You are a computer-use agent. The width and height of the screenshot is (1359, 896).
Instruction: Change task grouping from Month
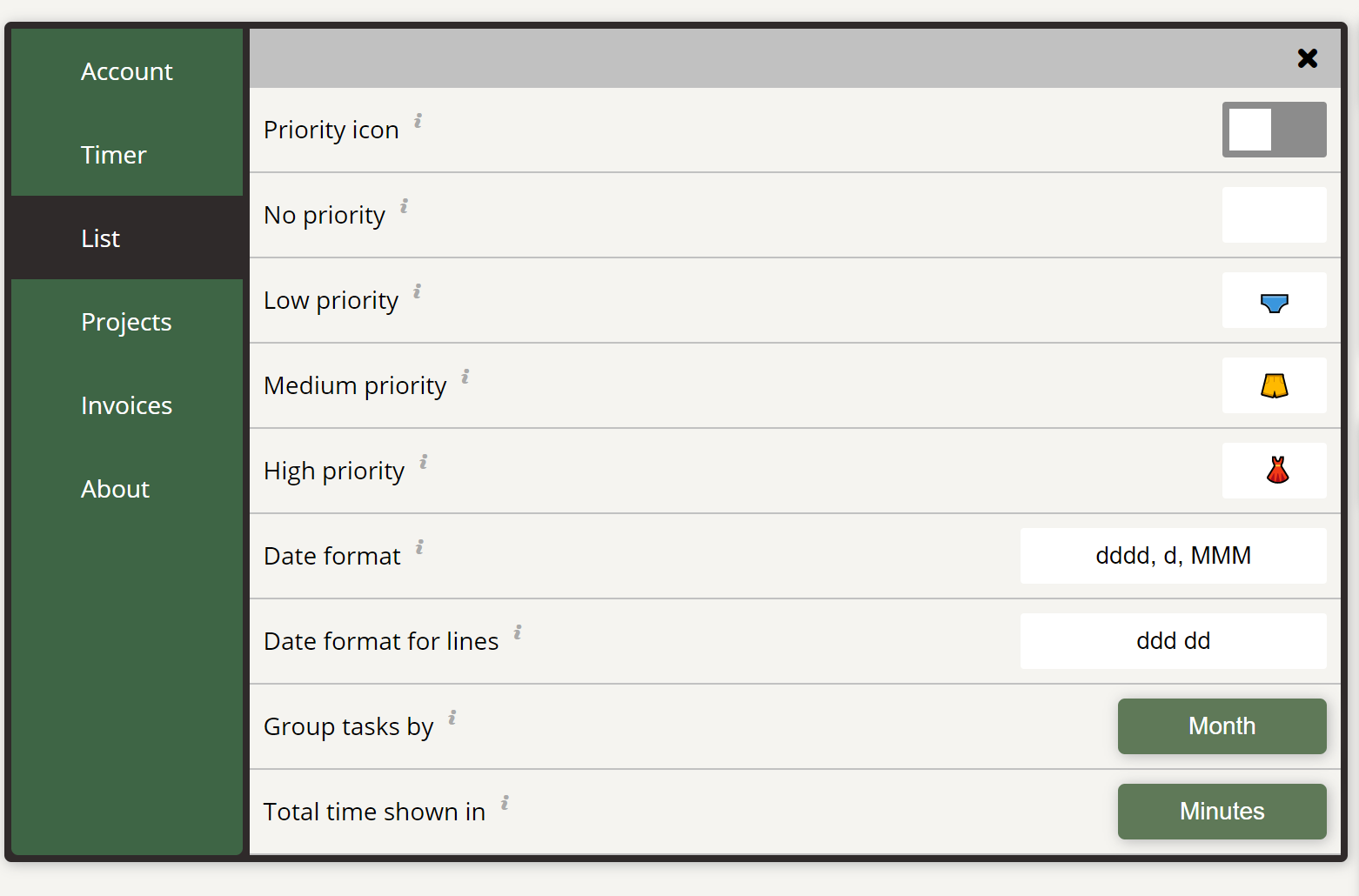pyautogui.click(x=1222, y=726)
